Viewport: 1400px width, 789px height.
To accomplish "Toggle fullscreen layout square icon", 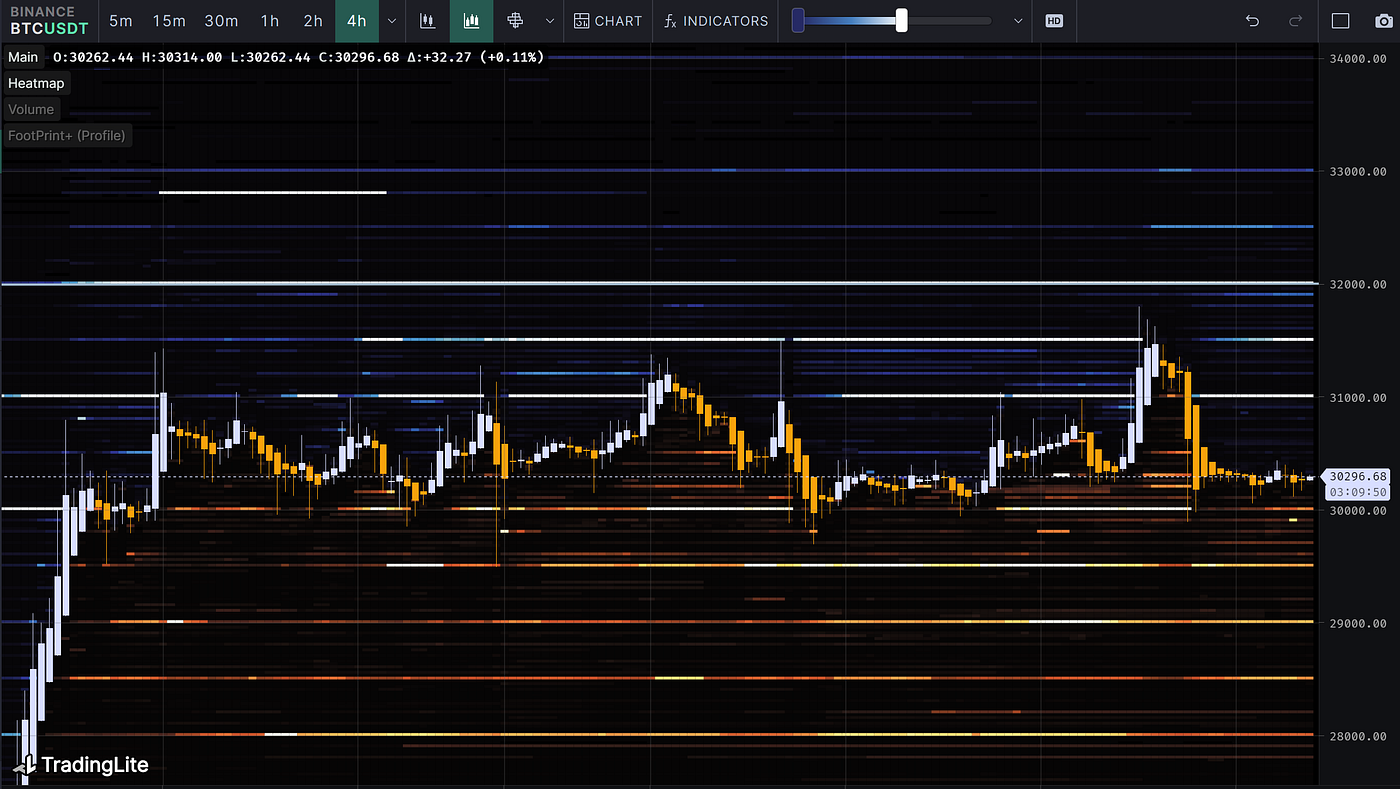I will [1341, 21].
